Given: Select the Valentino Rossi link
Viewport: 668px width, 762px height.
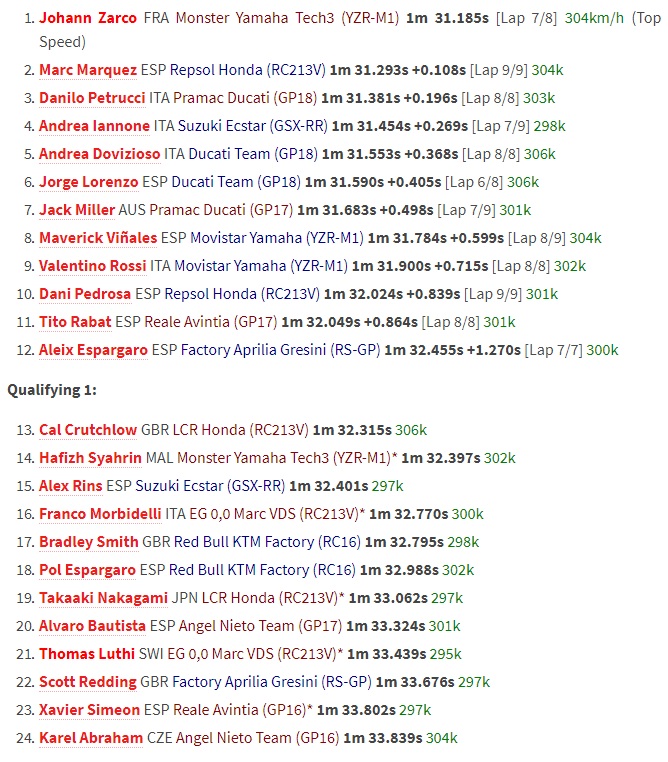Looking at the screenshot, I should coord(90,266).
